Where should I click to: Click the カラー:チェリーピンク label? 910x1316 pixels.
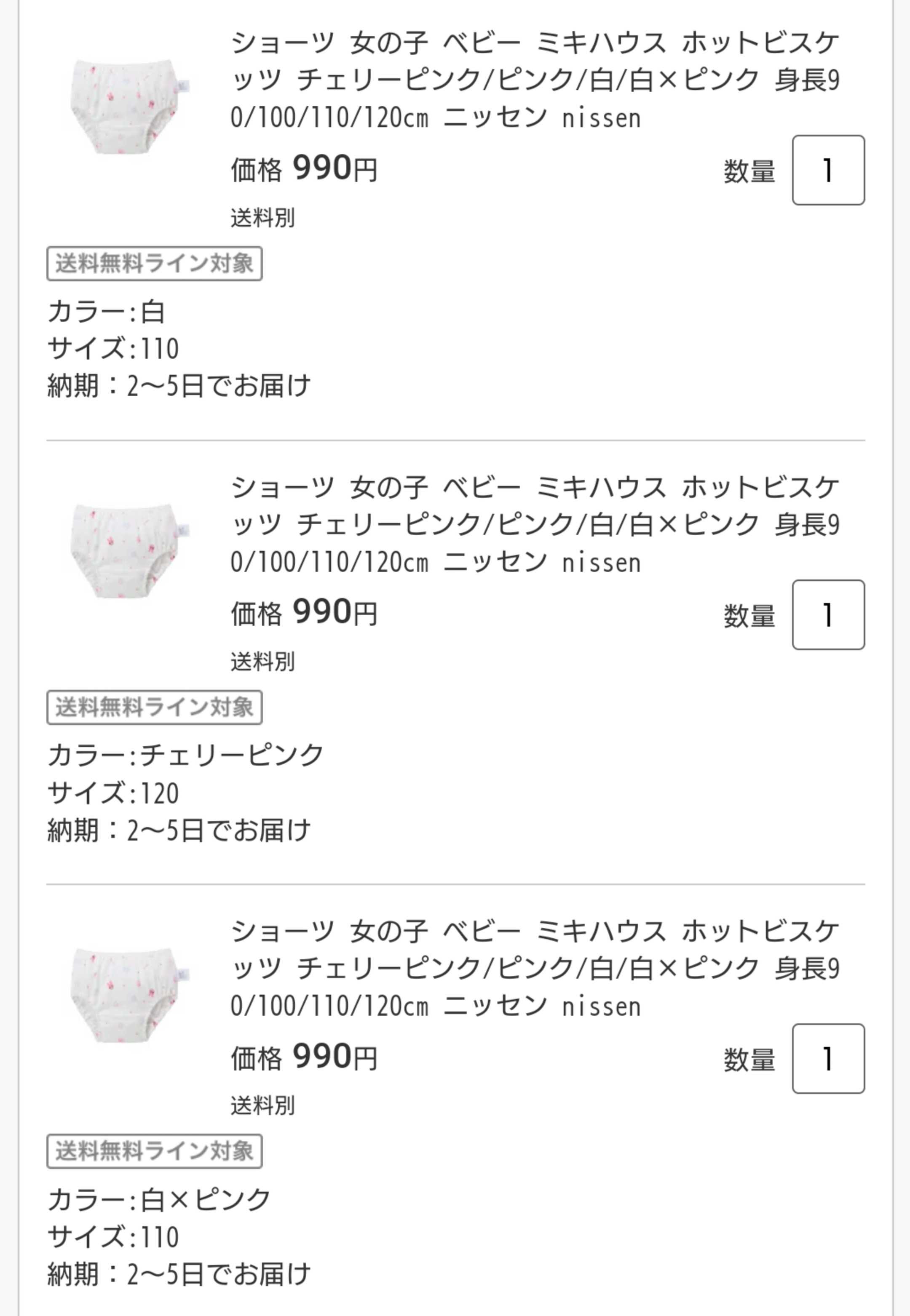(x=186, y=756)
